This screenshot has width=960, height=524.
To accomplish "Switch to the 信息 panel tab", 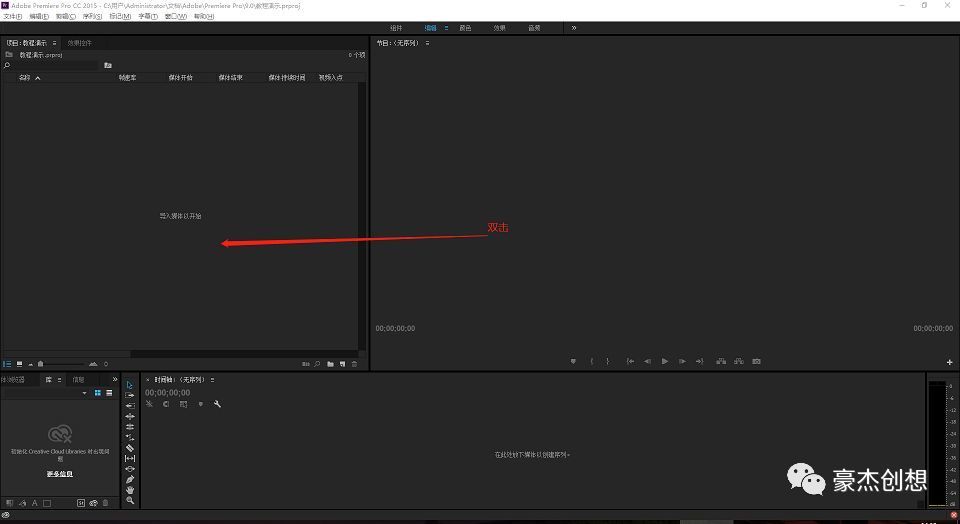I will tap(78, 380).
